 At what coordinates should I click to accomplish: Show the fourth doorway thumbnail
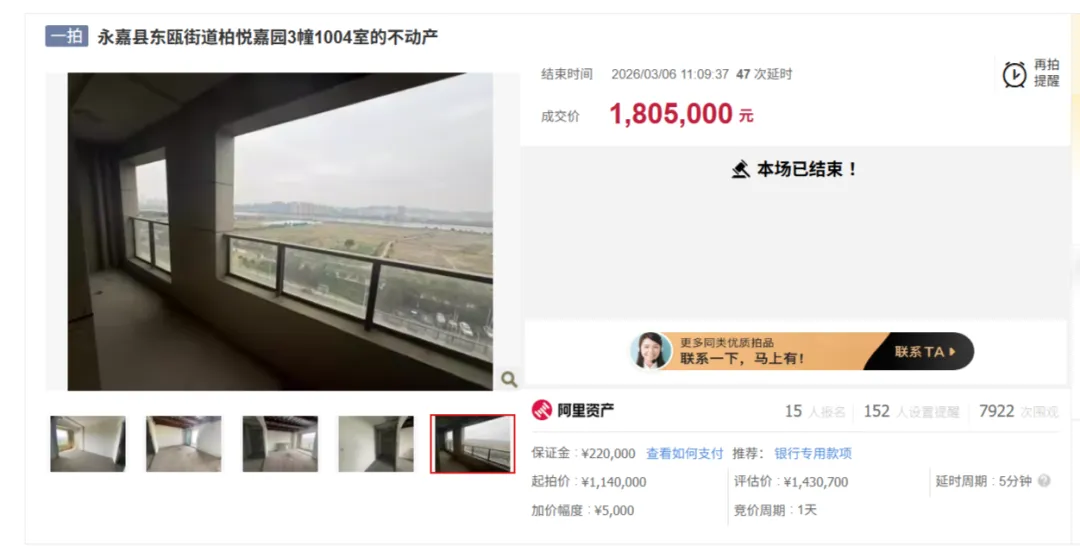pyautogui.click(x=376, y=444)
